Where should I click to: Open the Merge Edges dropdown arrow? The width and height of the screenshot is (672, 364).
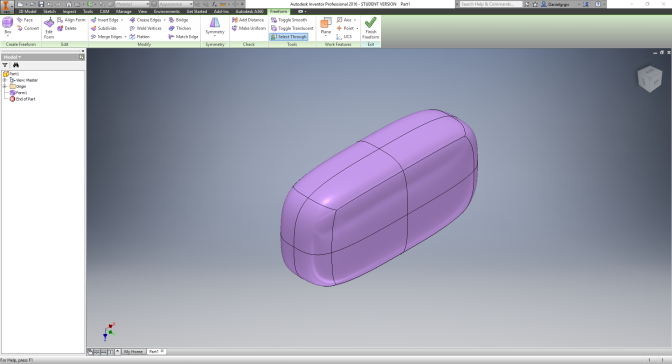125,37
